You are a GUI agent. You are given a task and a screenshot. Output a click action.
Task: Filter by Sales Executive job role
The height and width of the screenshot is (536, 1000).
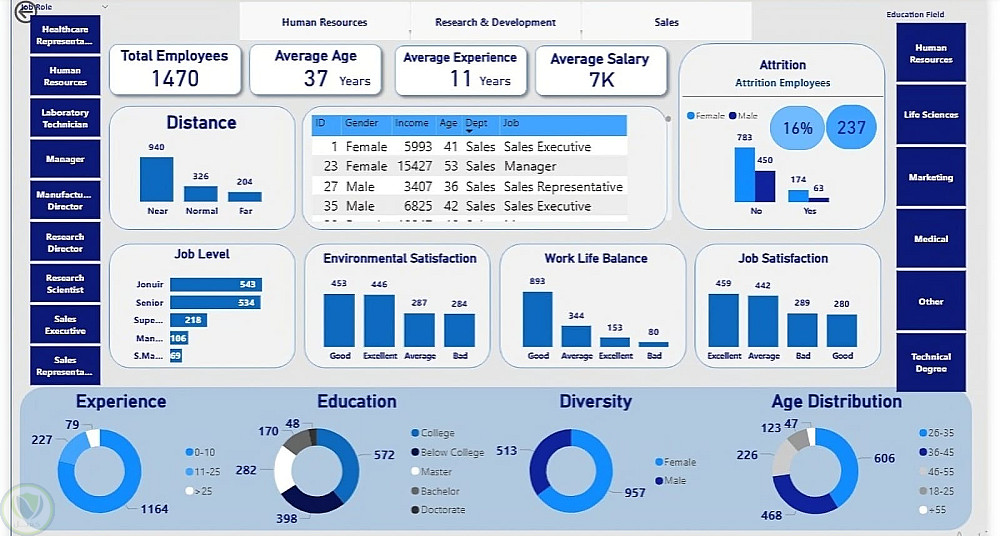[65, 324]
